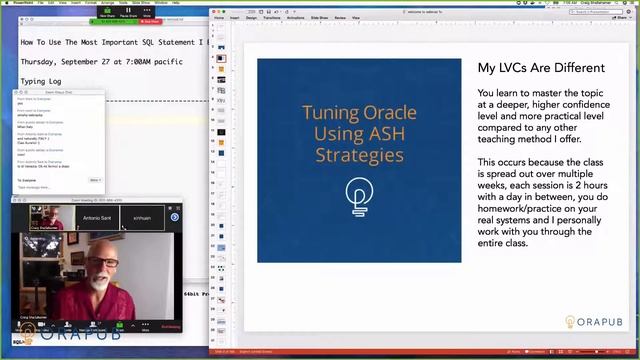Open the Apple menu
Screen dimensions: 640x360
(7, 2)
